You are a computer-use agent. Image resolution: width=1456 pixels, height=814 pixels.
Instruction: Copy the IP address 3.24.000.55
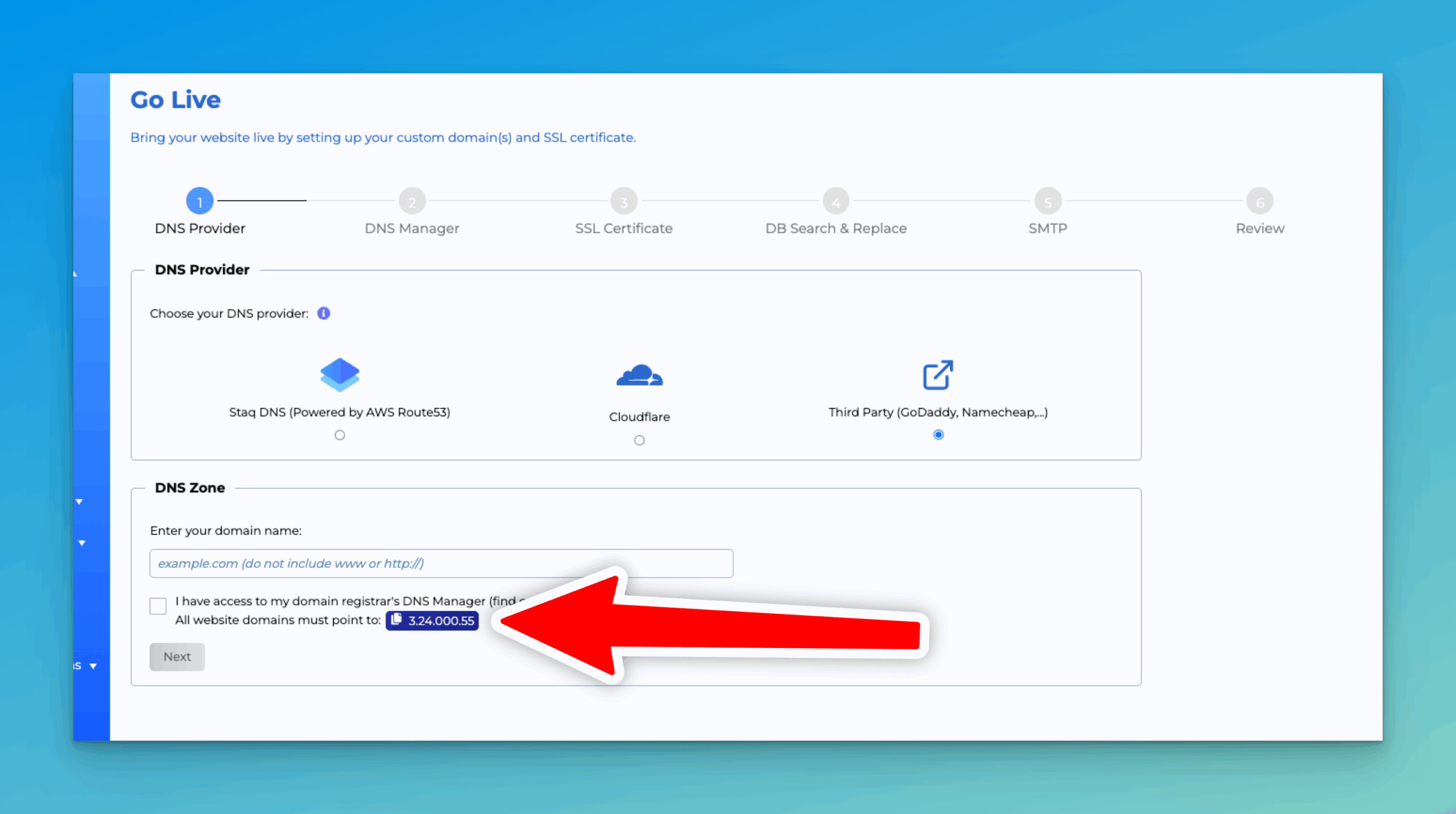click(x=398, y=621)
